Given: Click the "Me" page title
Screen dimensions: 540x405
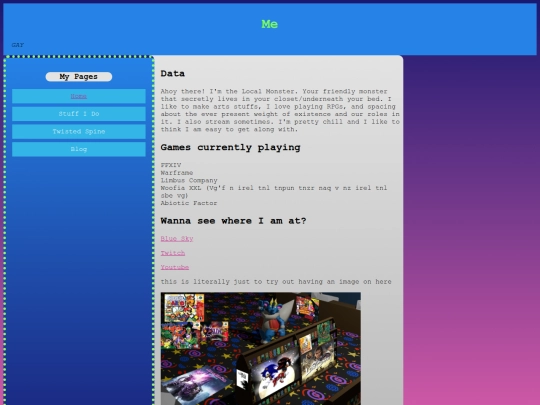Looking at the screenshot, I should (x=270, y=24).
